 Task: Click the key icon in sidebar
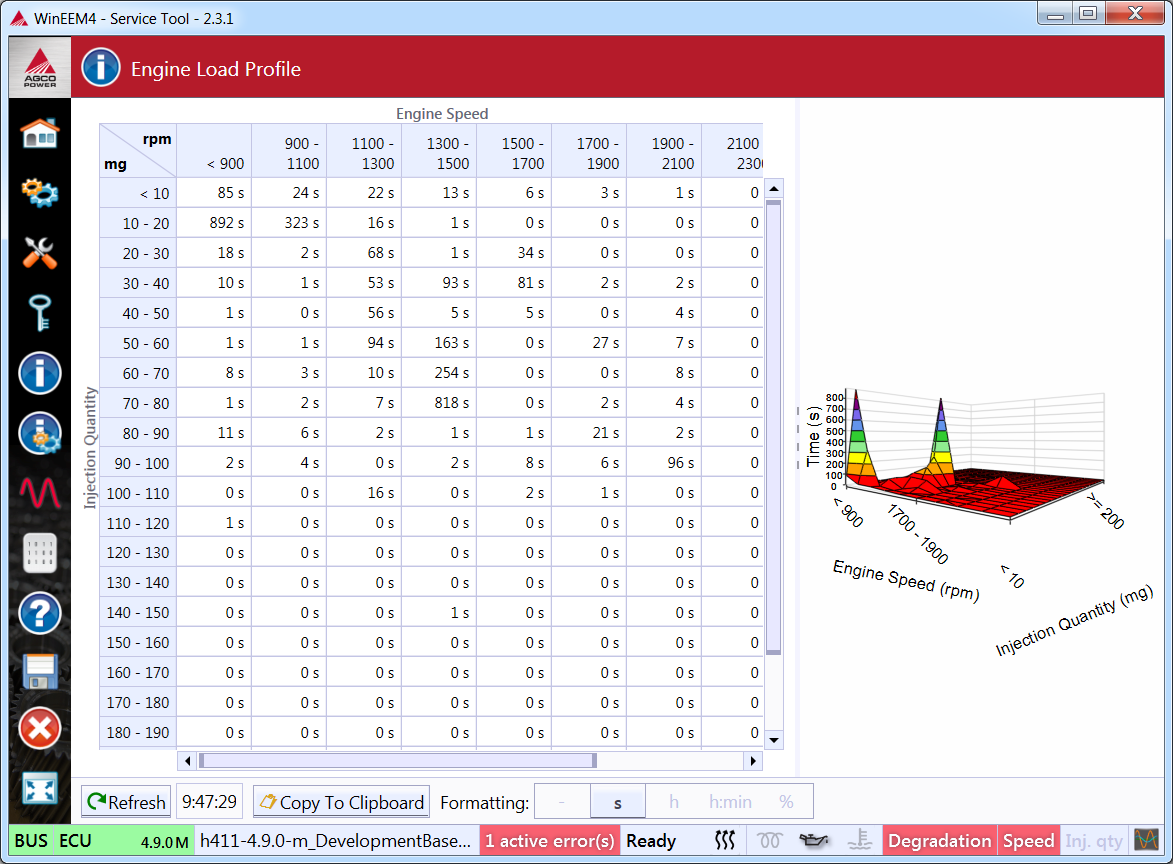coord(40,313)
